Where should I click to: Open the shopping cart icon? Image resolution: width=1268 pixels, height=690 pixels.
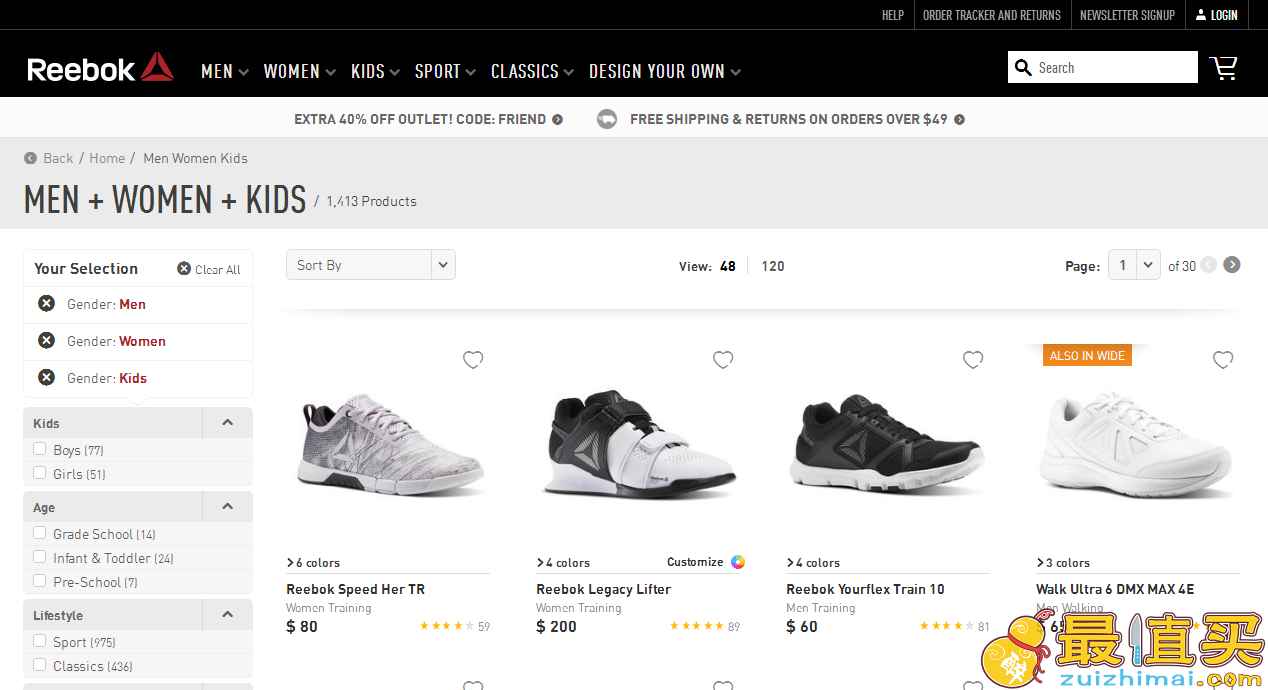1223,67
